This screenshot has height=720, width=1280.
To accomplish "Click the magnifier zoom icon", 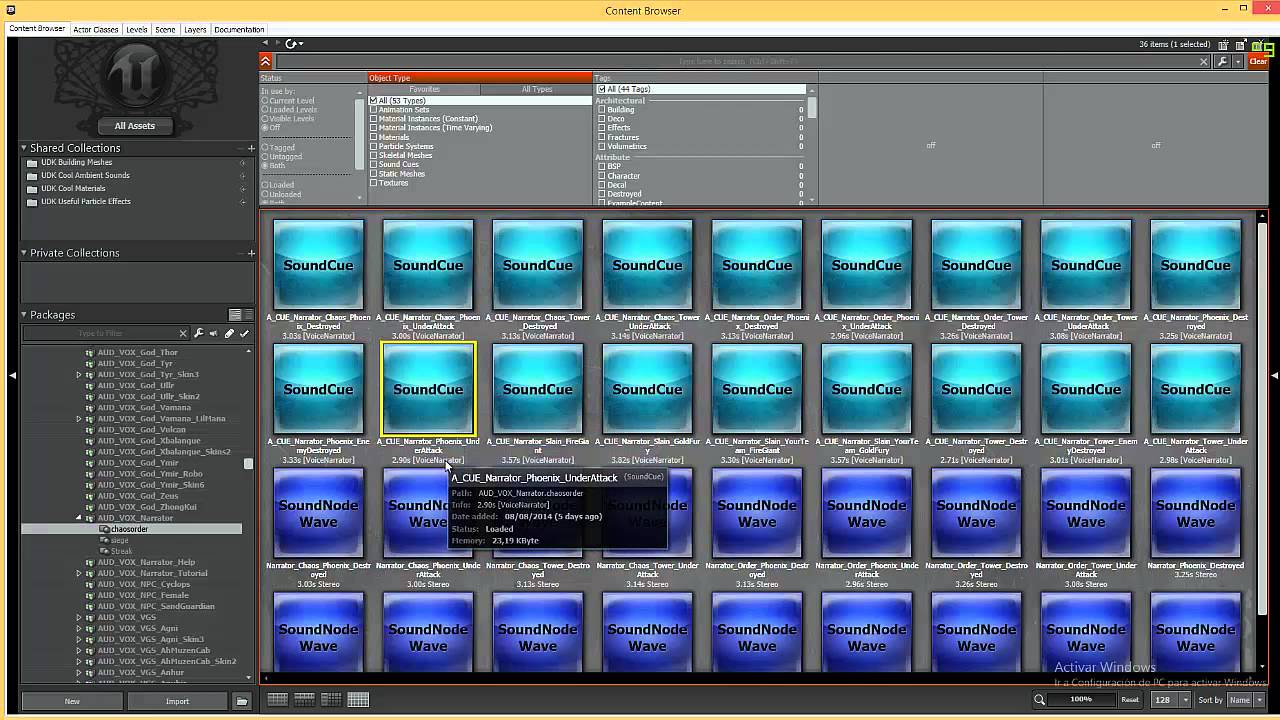I will pyautogui.click(x=1040, y=700).
